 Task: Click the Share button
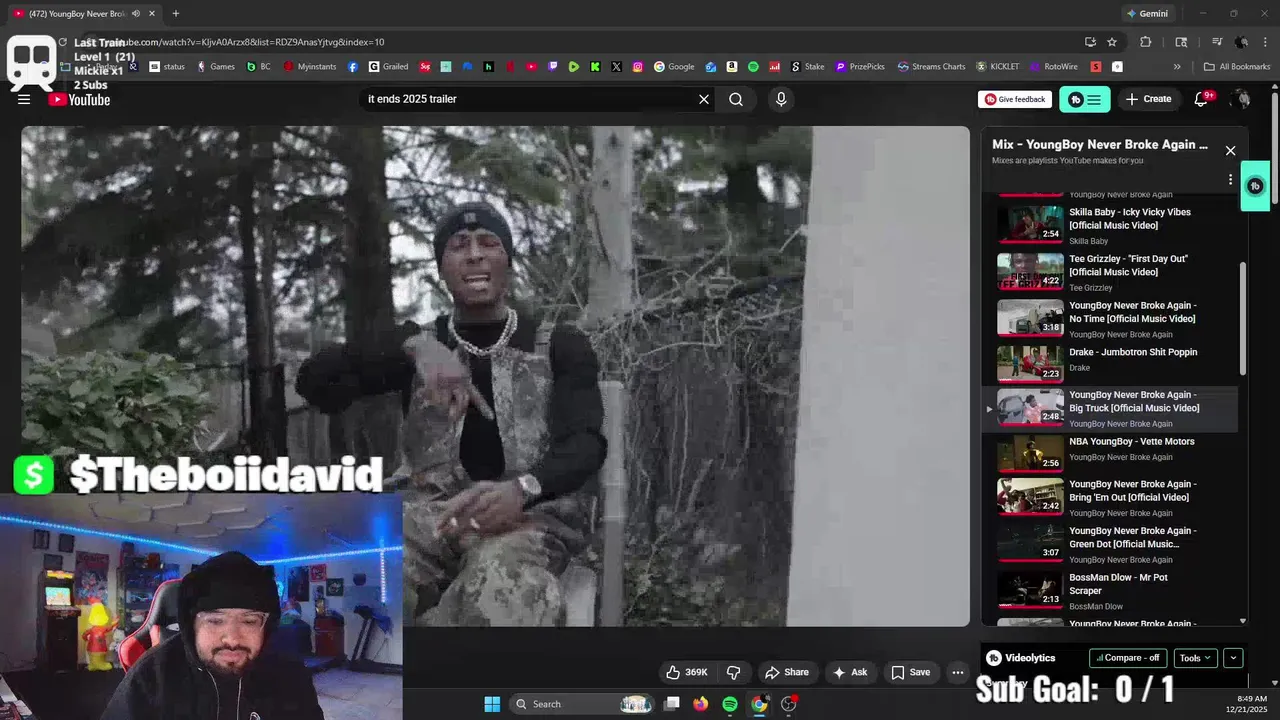[786, 672]
